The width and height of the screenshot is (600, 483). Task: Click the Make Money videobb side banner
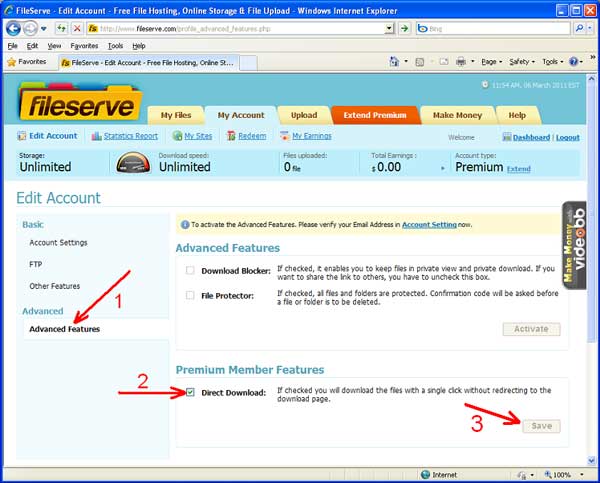tap(574, 245)
